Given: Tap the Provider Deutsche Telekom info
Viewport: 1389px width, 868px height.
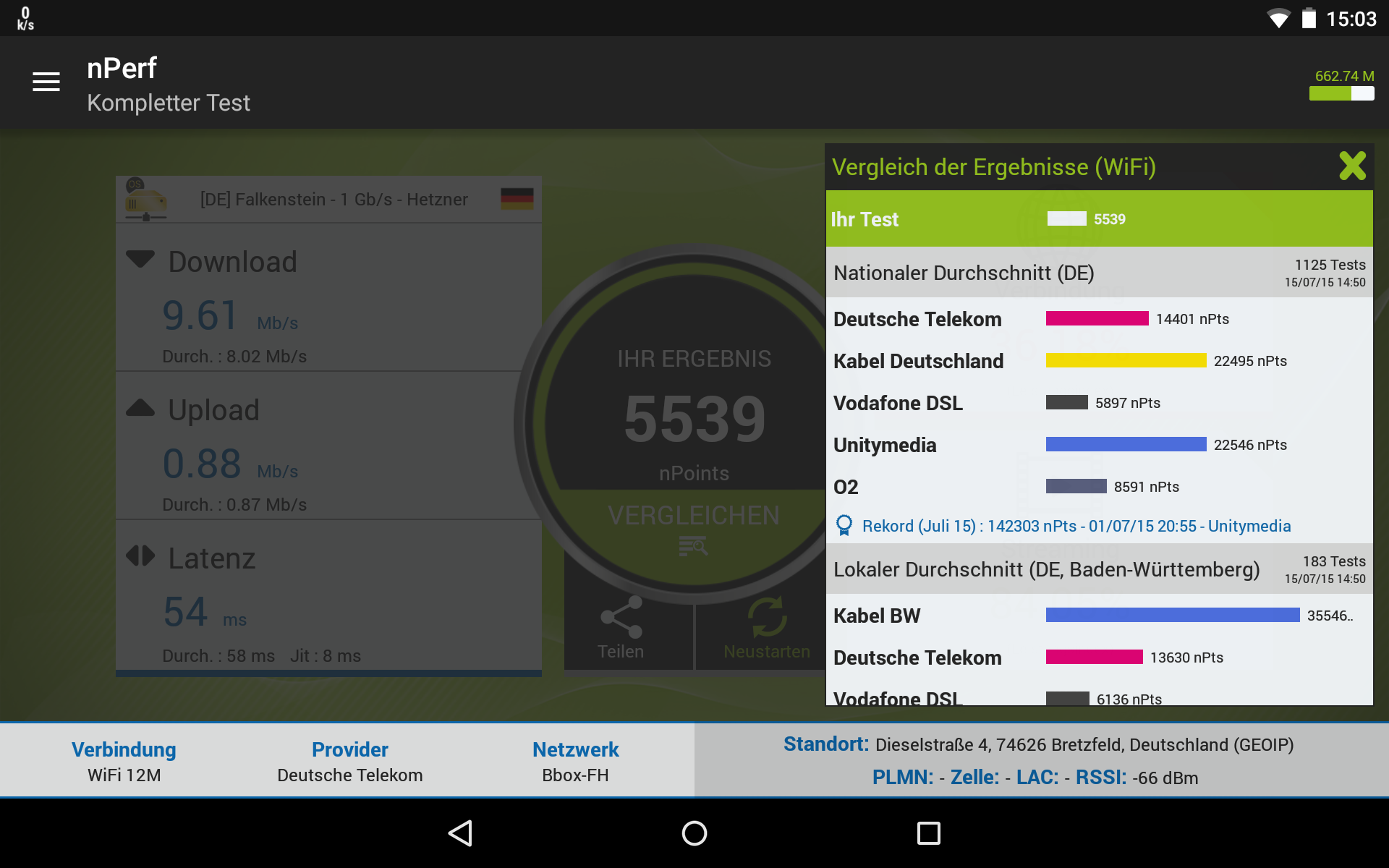Looking at the screenshot, I should point(350,761).
